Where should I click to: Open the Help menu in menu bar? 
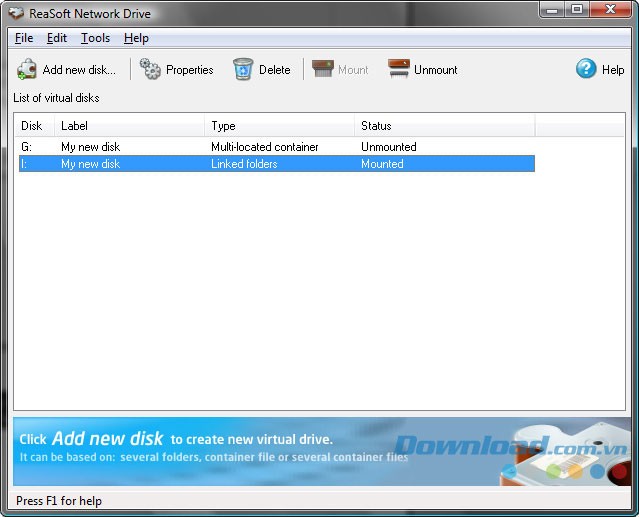click(136, 38)
